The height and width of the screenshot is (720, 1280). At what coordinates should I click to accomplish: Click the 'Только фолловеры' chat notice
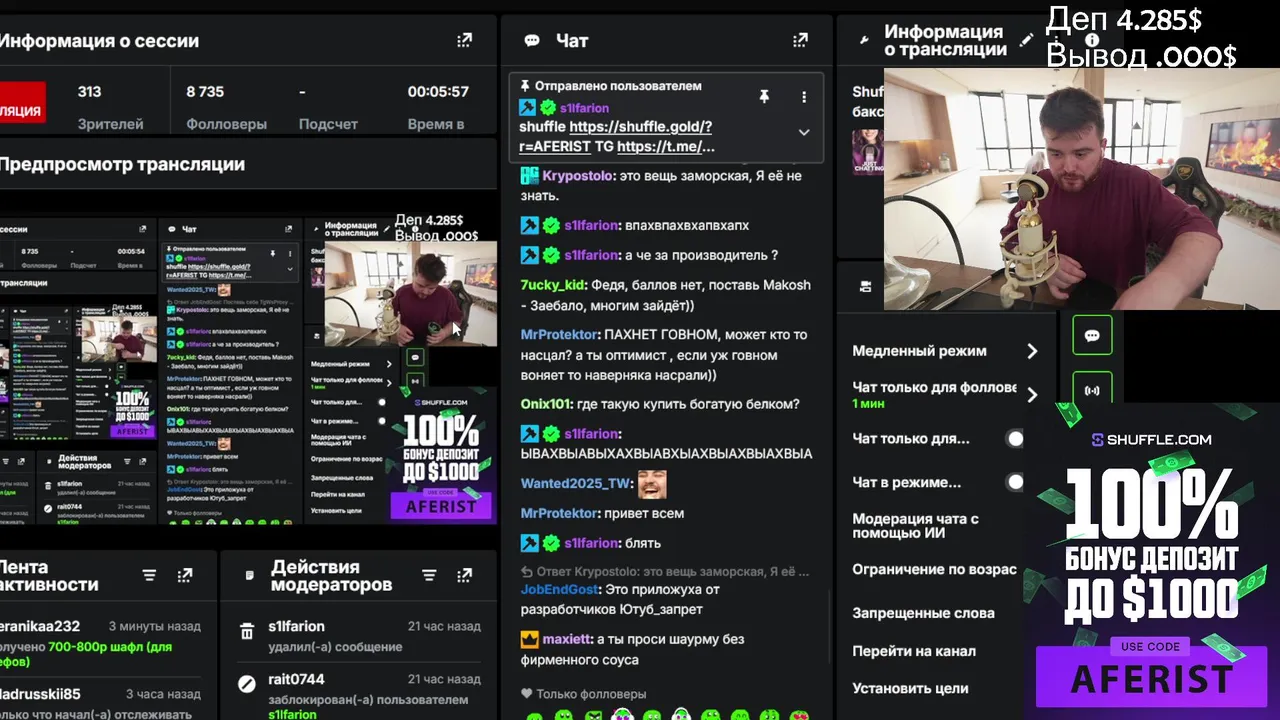pos(591,694)
